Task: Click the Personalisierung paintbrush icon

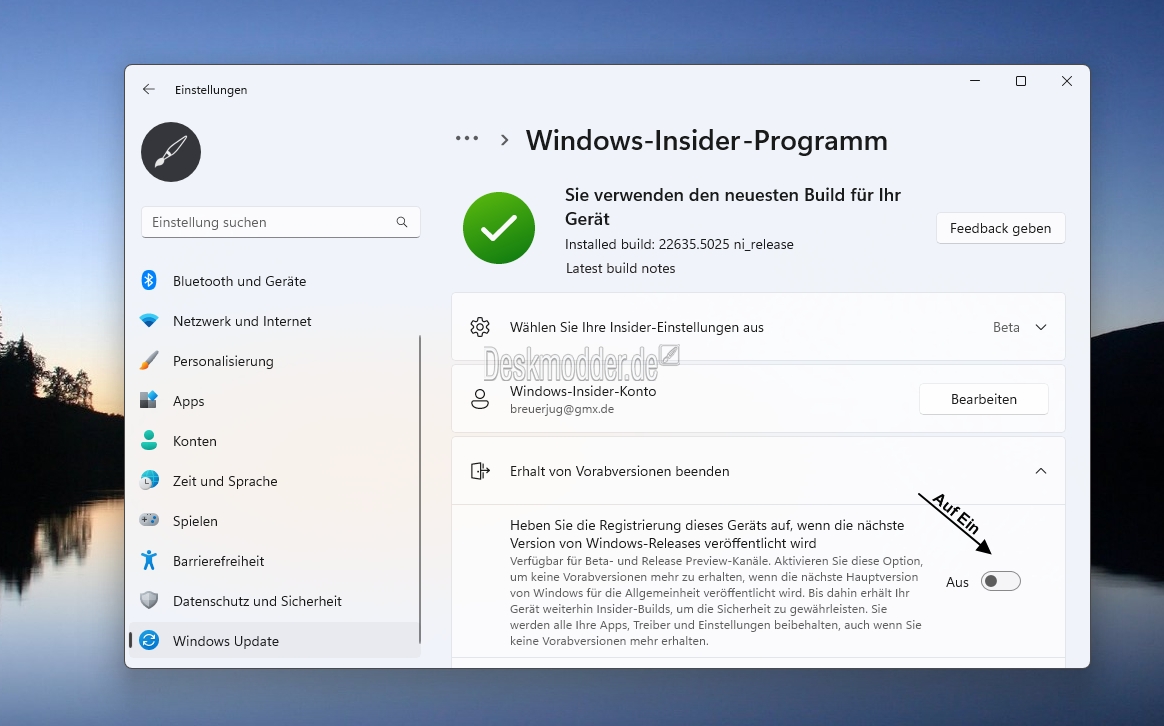Action: pyautogui.click(x=149, y=361)
